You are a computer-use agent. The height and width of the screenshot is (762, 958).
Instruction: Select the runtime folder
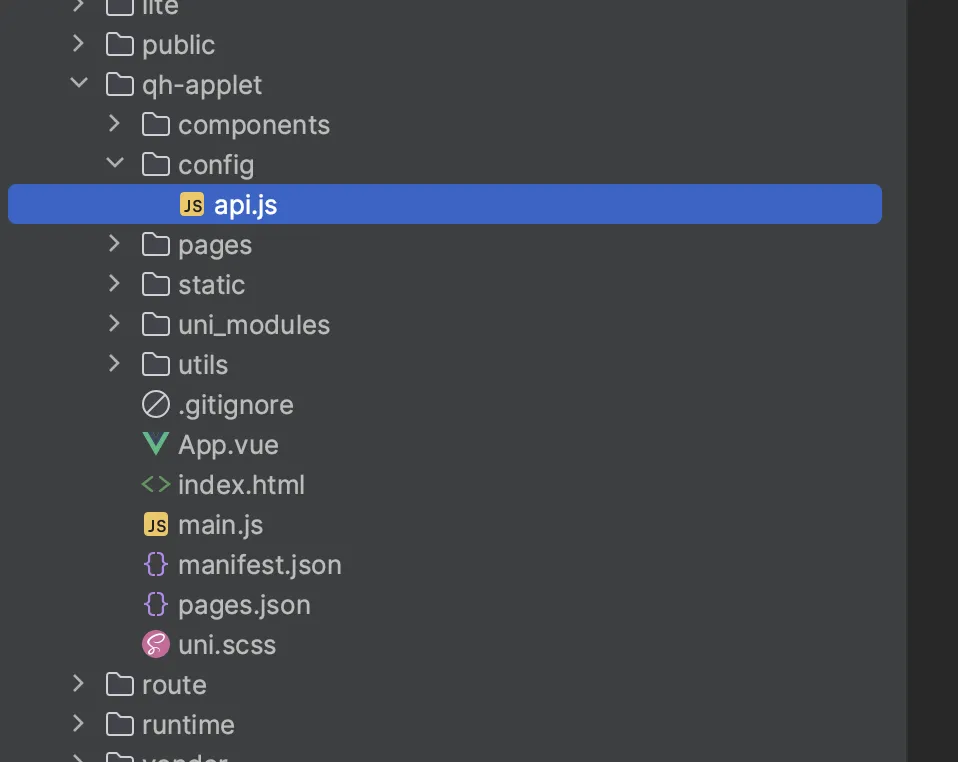click(x=188, y=725)
